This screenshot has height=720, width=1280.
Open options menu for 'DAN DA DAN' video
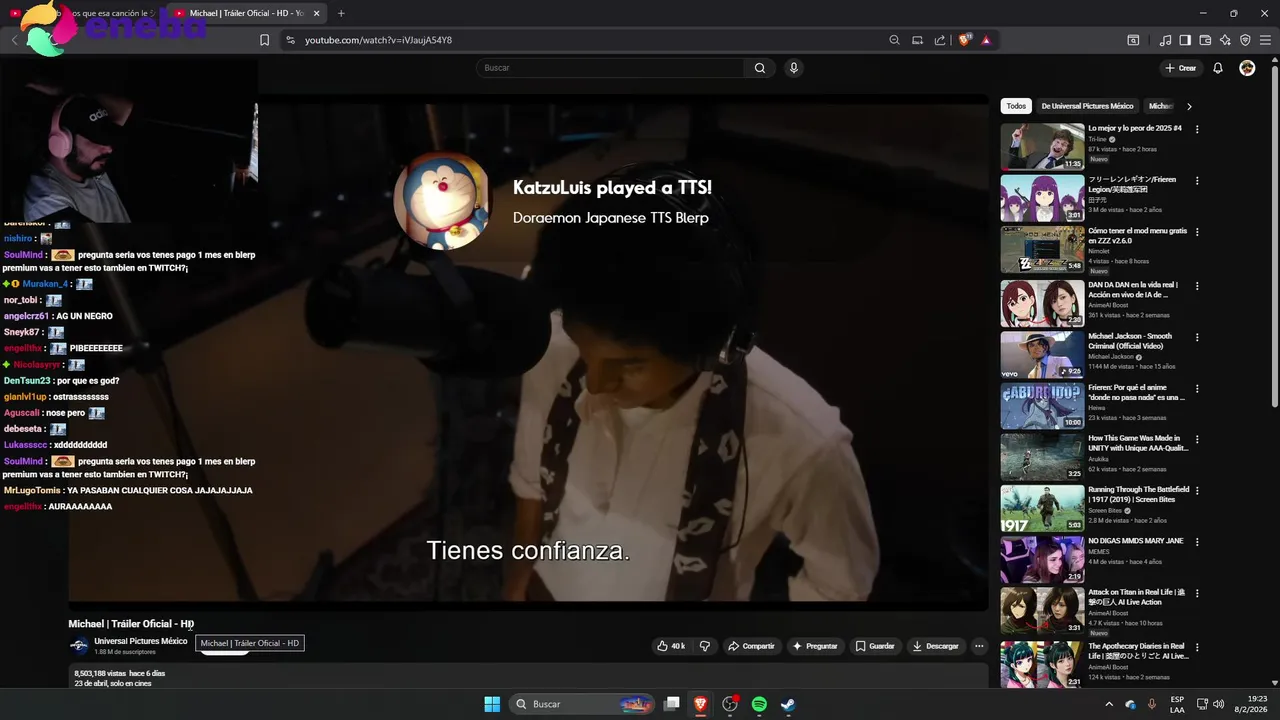pos(1197,285)
